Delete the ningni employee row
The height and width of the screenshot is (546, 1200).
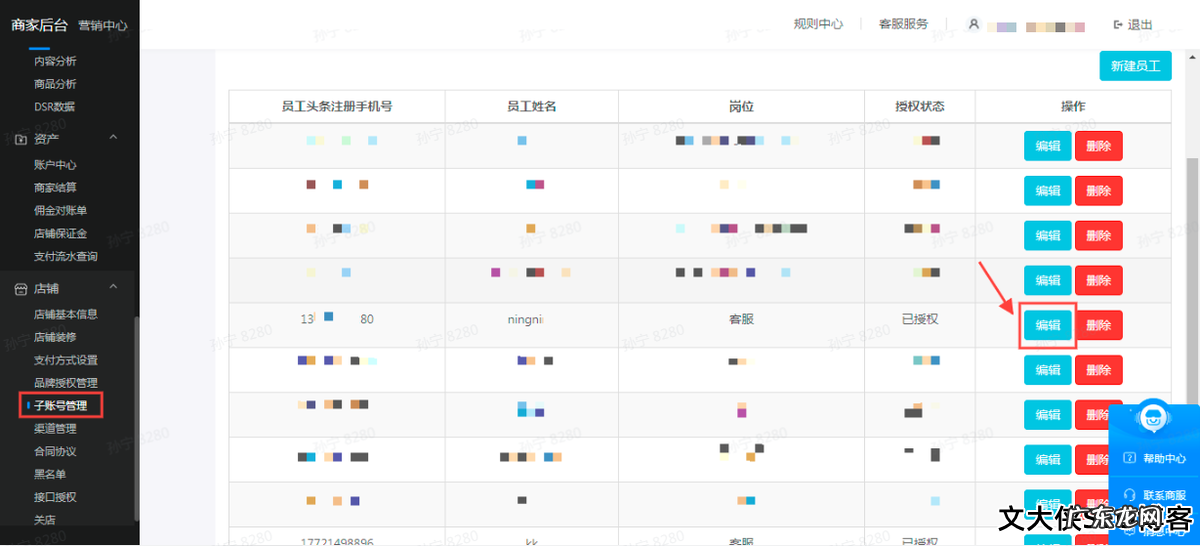(x=1099, y=325)
